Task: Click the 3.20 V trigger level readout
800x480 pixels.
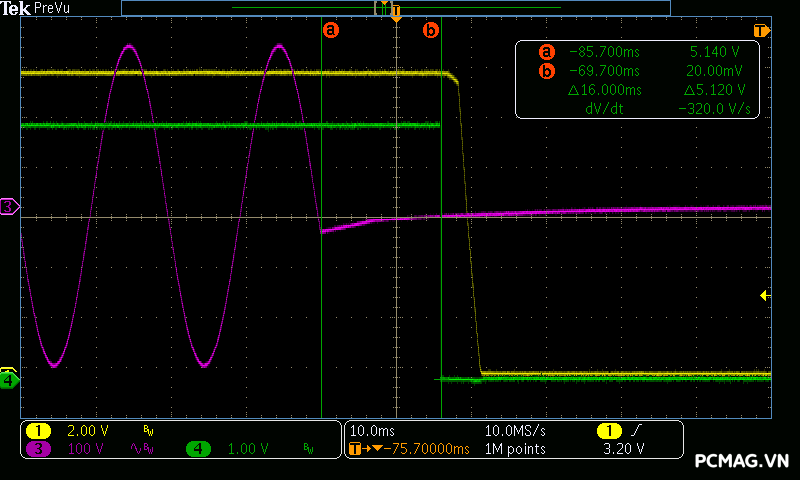Action: tap(624, 449)
